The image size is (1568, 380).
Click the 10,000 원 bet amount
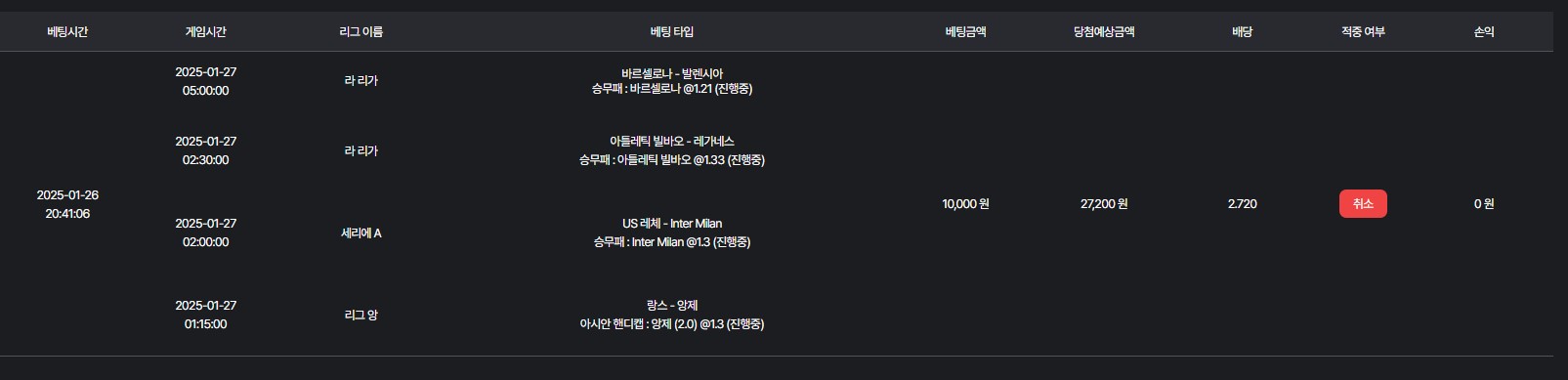(965, 203)
